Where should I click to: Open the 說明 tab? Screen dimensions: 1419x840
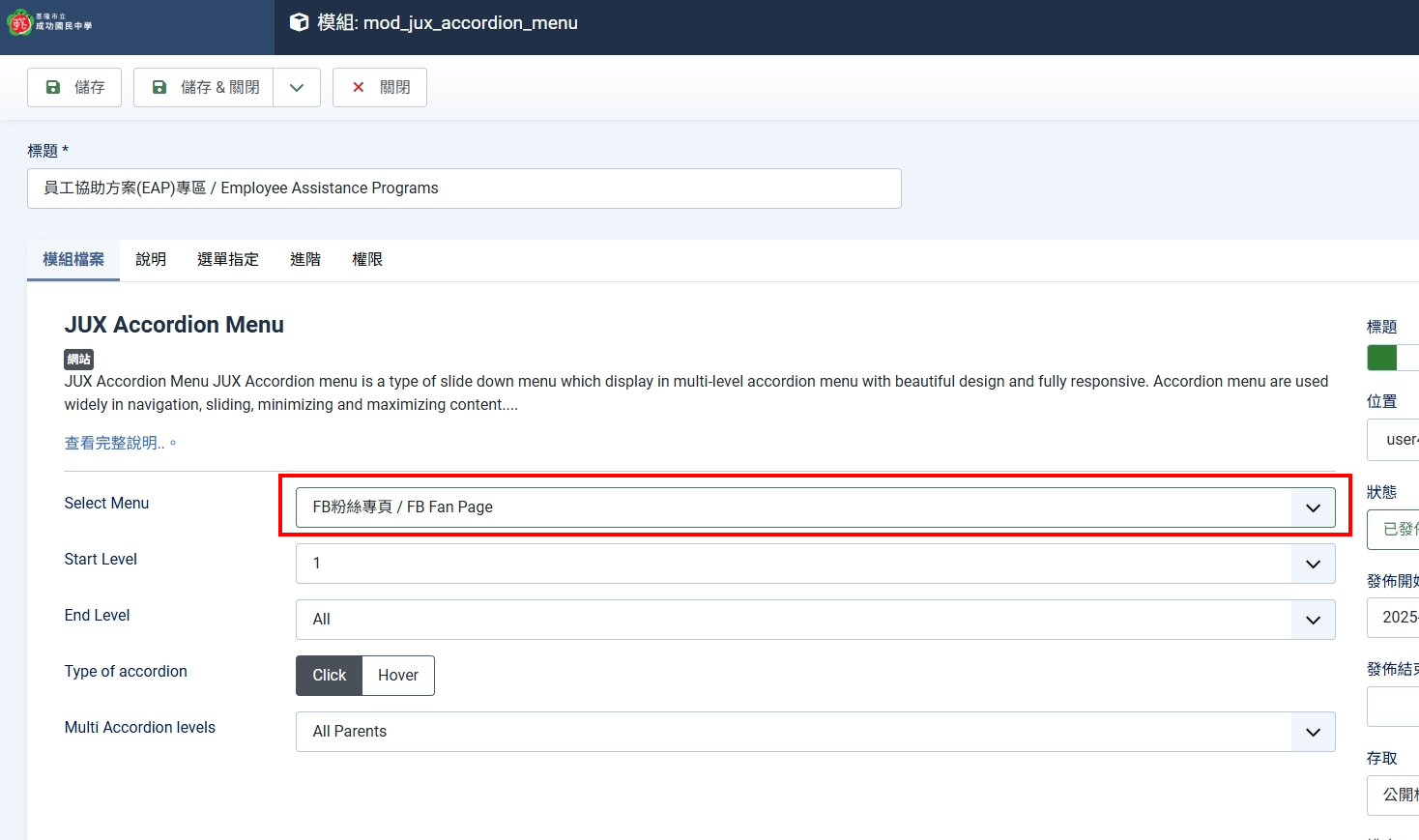(x=151, y=259)
